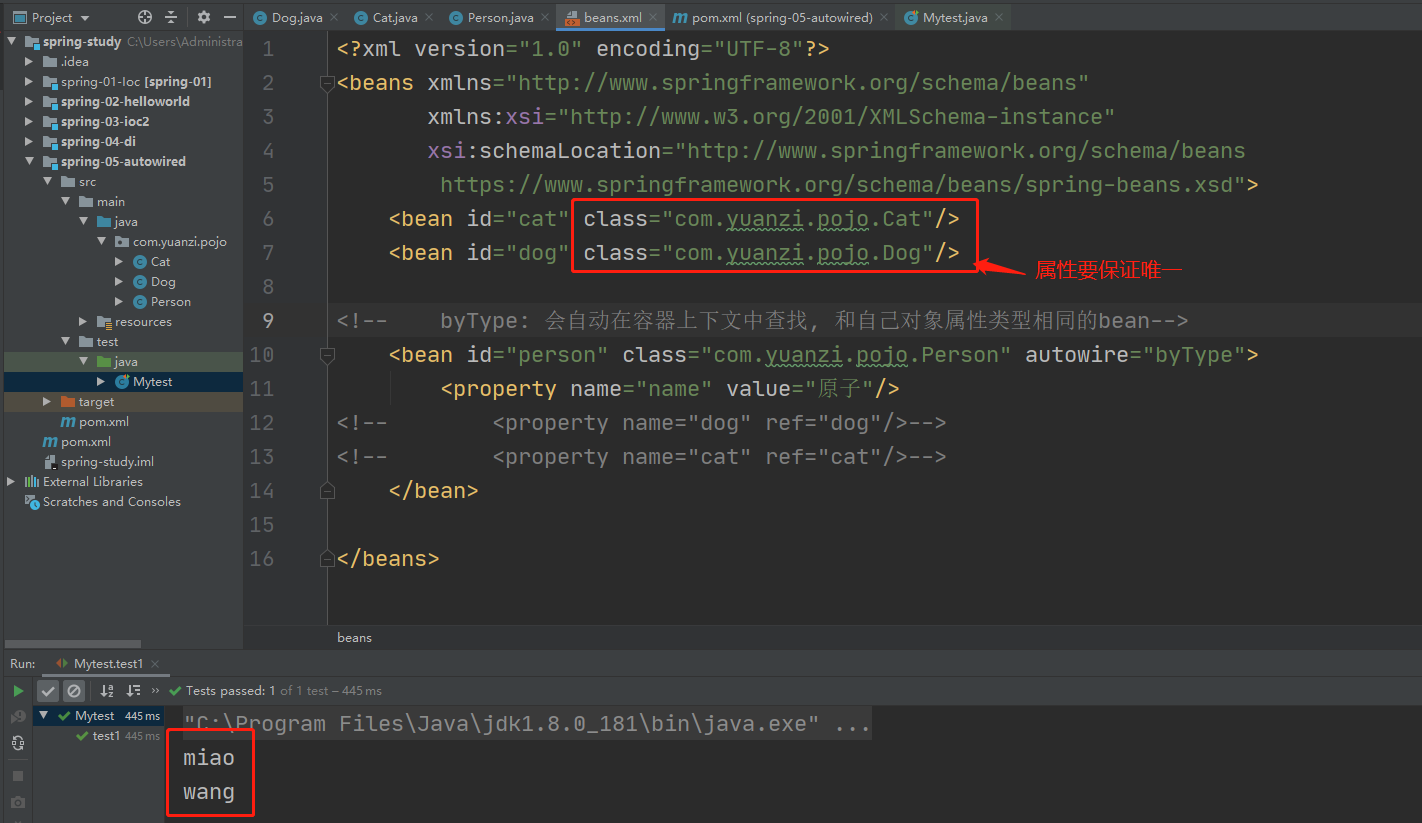Collapse the Mytest test result node
The image size is (1422, 823).
click(44, 716)
